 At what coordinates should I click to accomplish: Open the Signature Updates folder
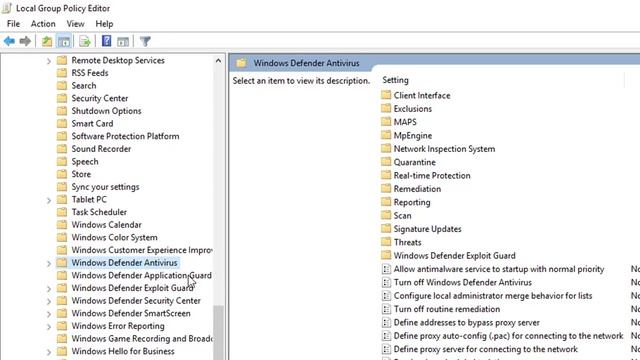(427, 229)
